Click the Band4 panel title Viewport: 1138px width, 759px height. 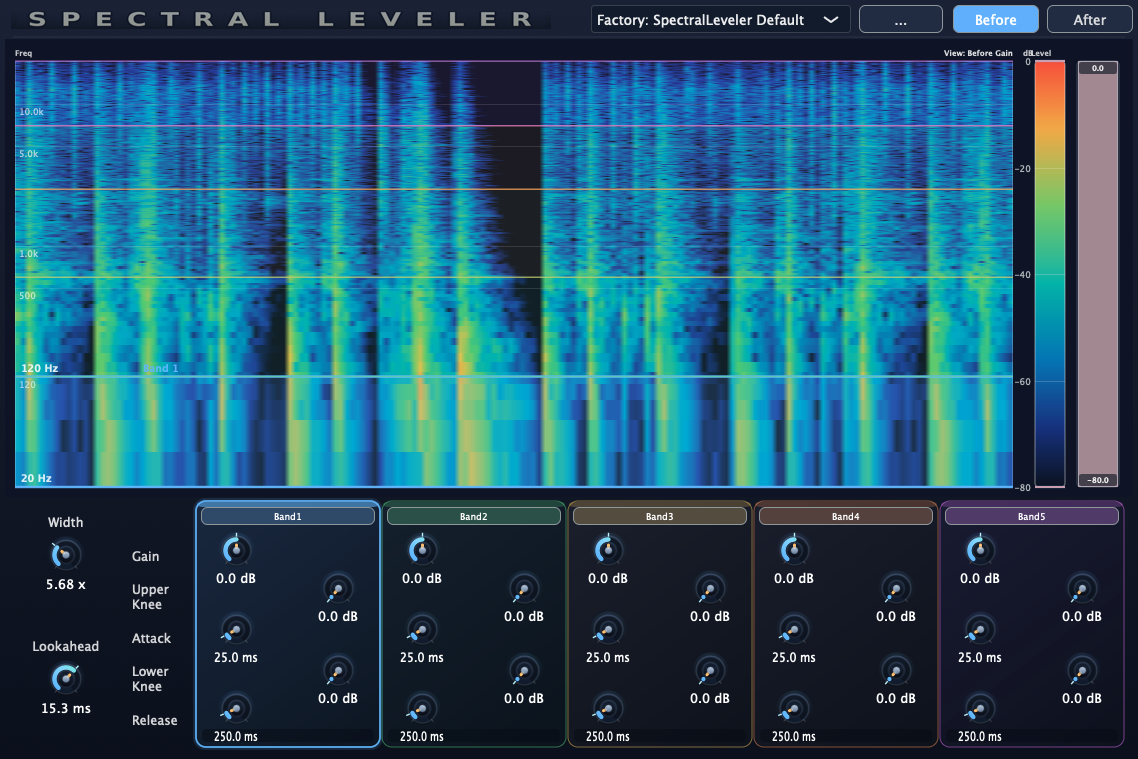tap(845, 515)
